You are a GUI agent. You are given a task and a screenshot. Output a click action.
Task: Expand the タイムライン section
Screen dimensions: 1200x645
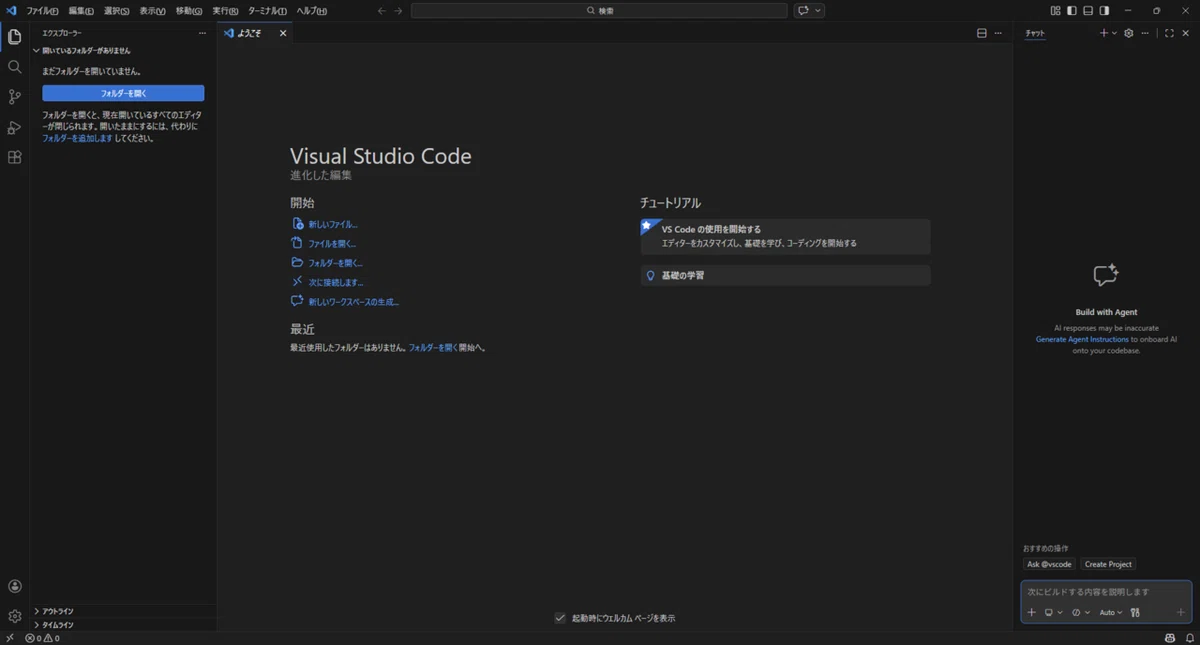(x=123, y=625)
